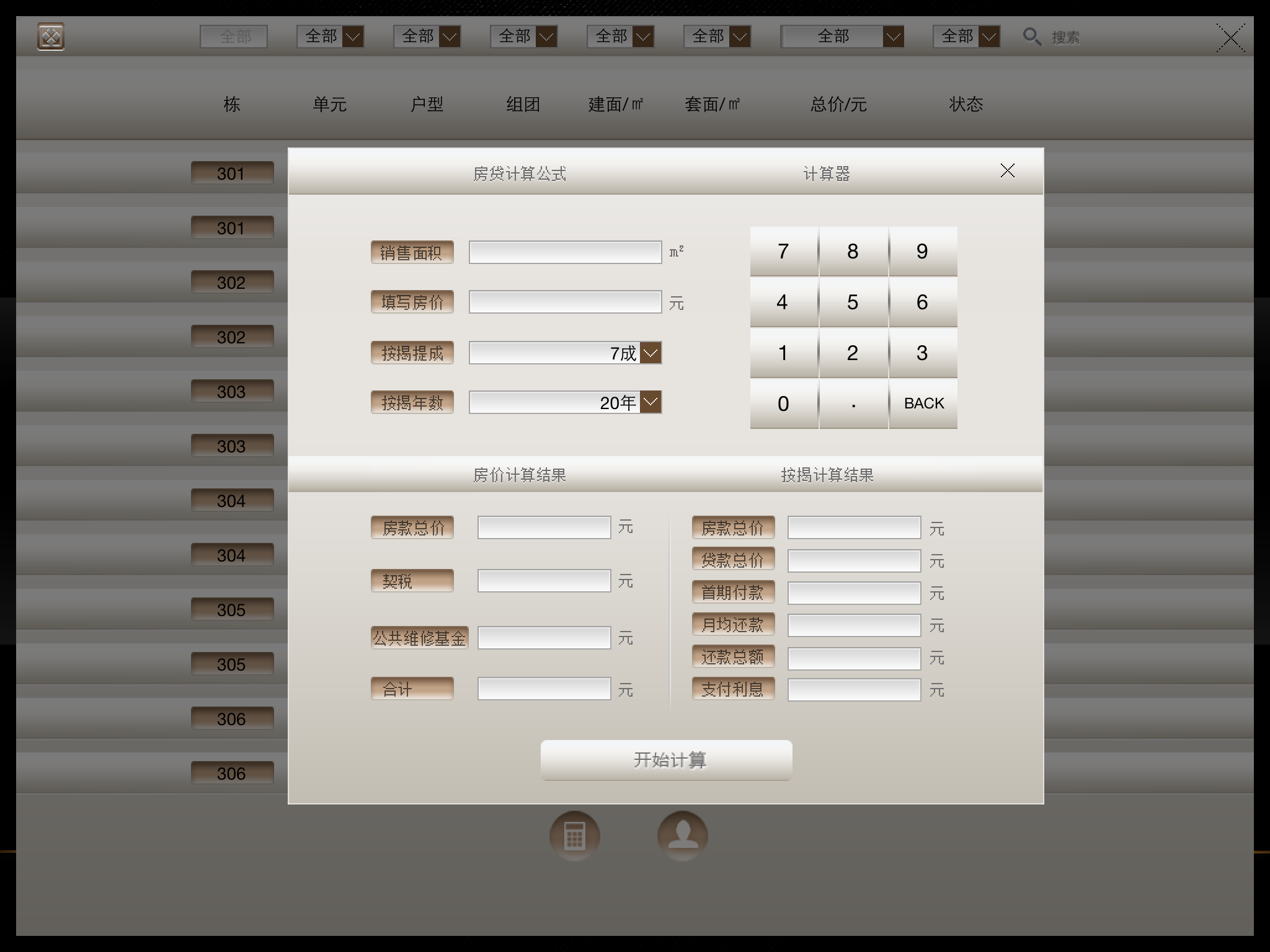Click the 房价计算结果 section title

coord(520,475)
